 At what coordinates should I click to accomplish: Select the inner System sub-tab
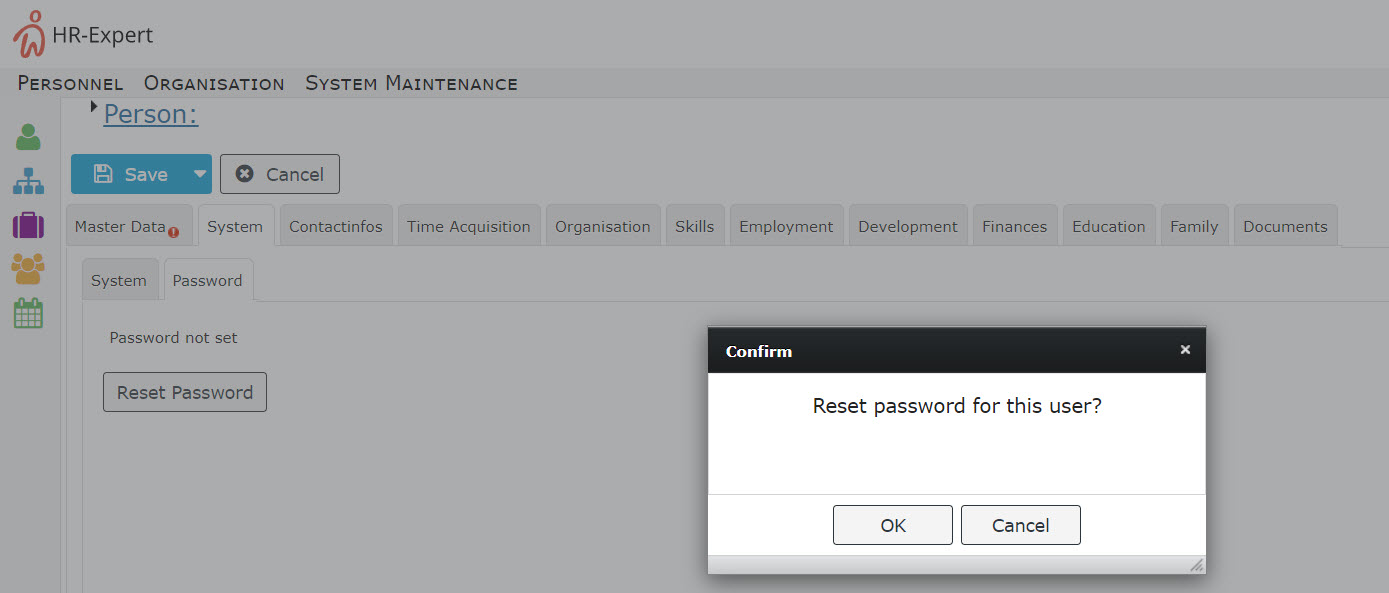[x=119, y=280]
